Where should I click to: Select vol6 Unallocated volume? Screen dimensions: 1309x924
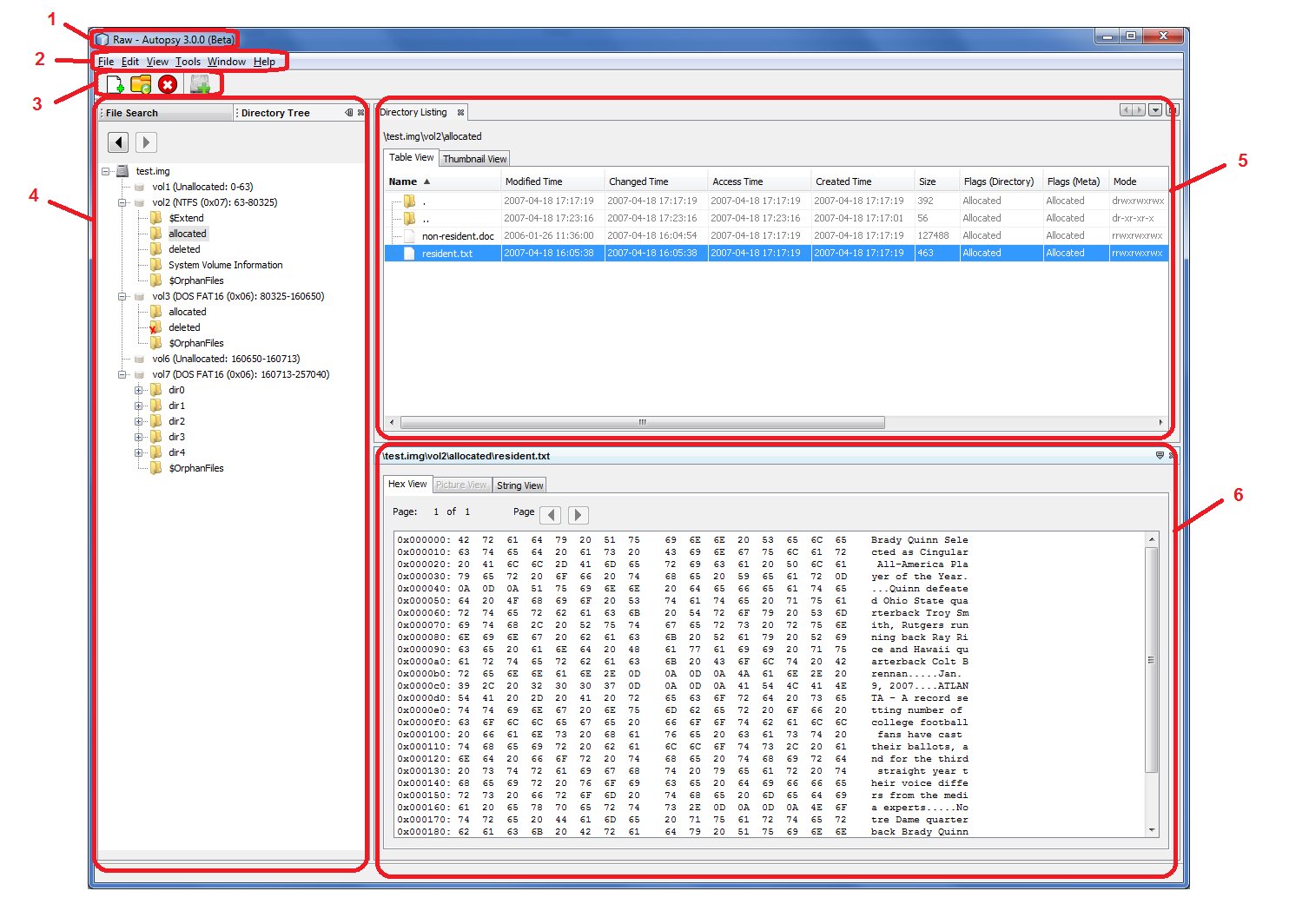[x=226, y=359]
